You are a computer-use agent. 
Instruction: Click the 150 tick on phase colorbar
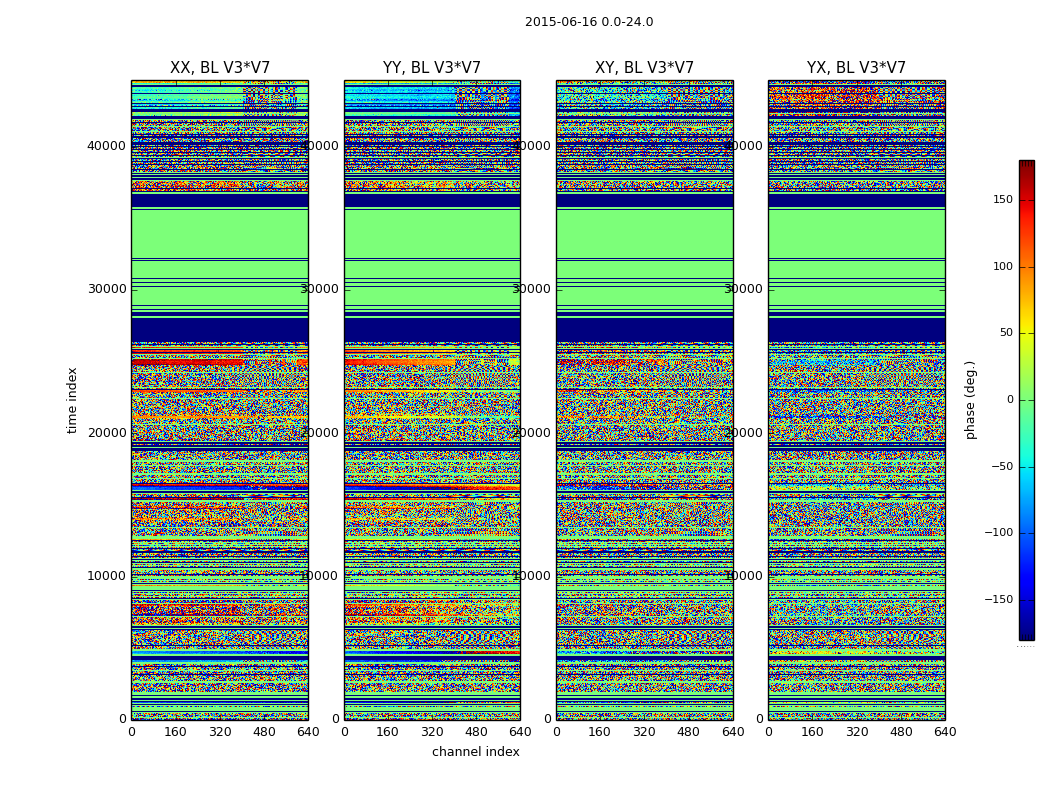coord(1002,199)
